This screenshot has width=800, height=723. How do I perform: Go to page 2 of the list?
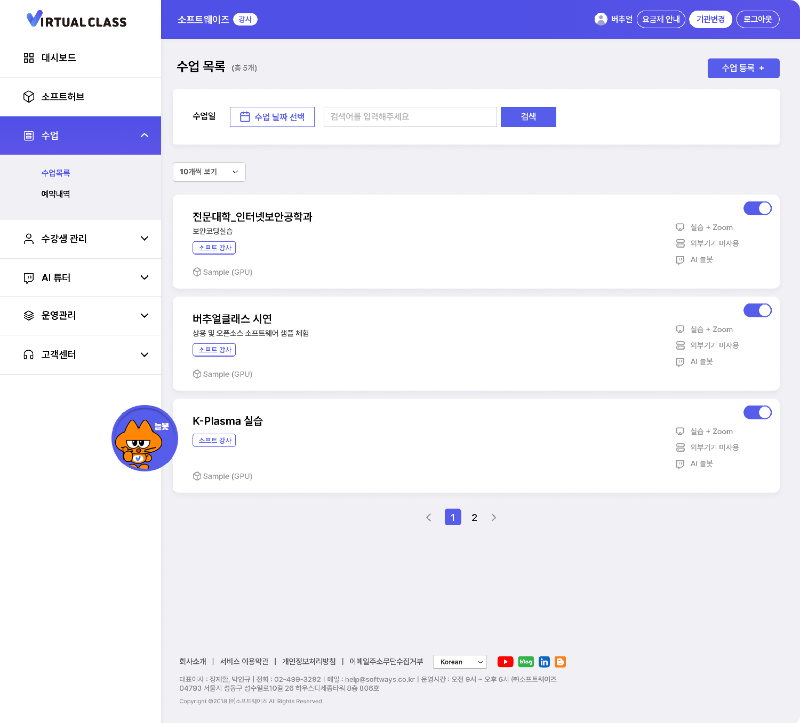tap(474, 517)
